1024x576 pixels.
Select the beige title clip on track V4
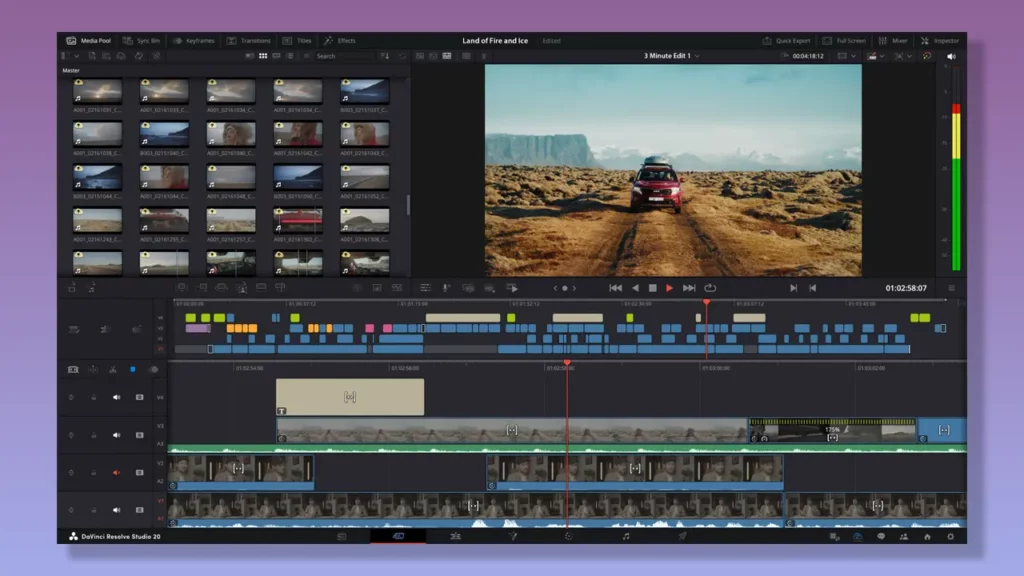(350, 396)
